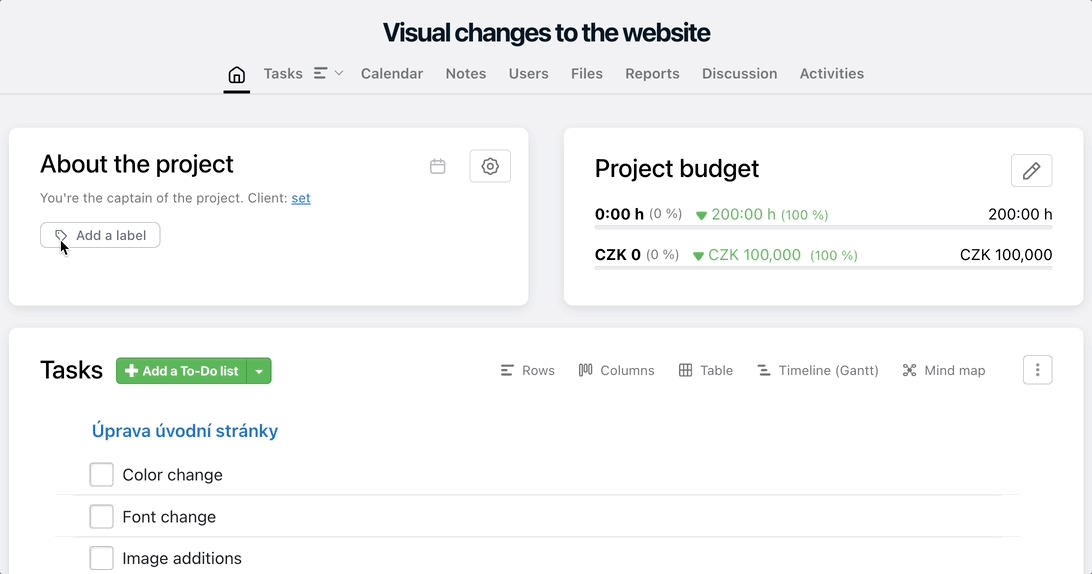Open the Úprava úvodní stránky to-do list
1092x574 pixels.
click(x=185, y=431)
